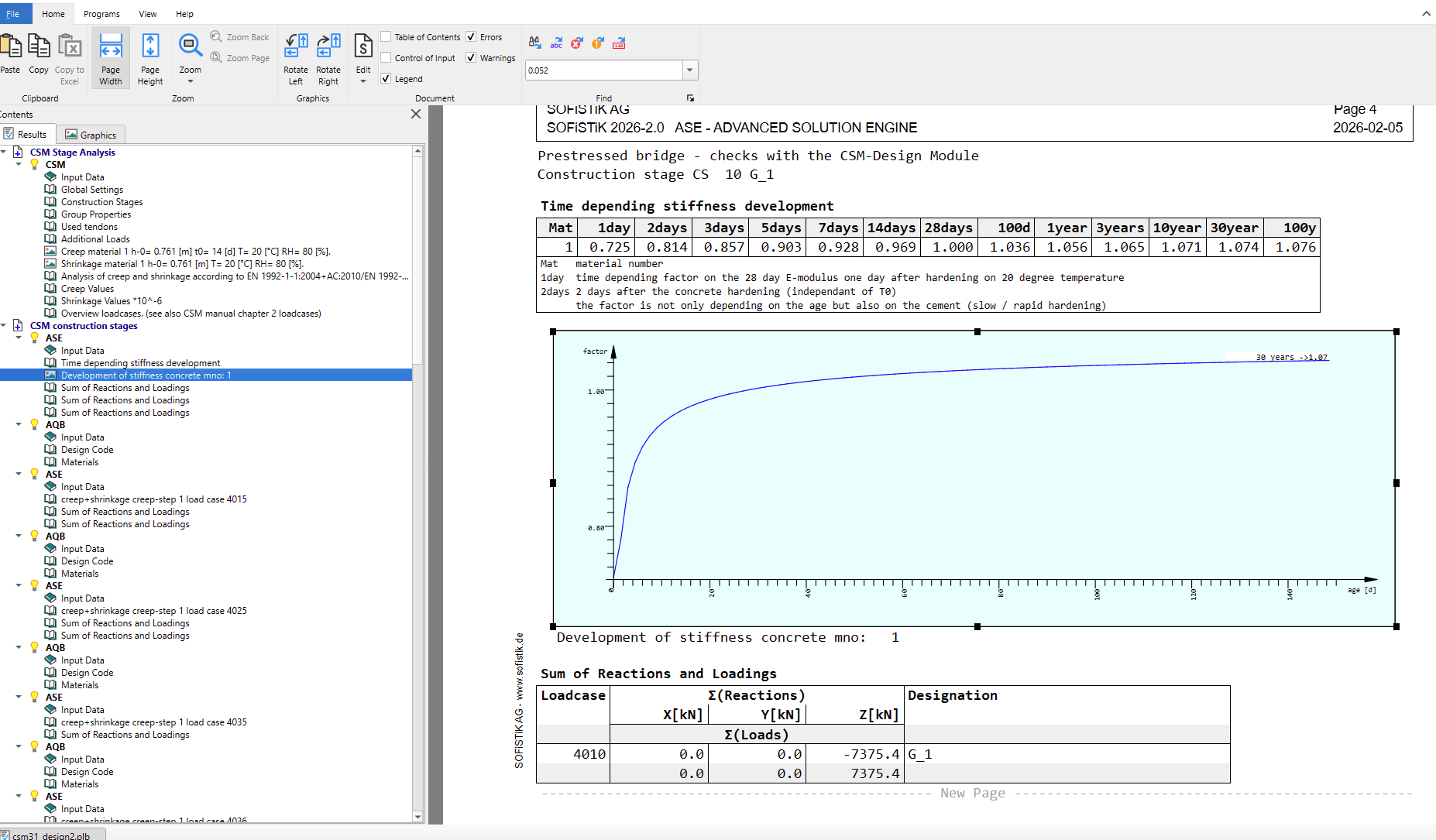Click the binoculars find icon

pos(535,43)
